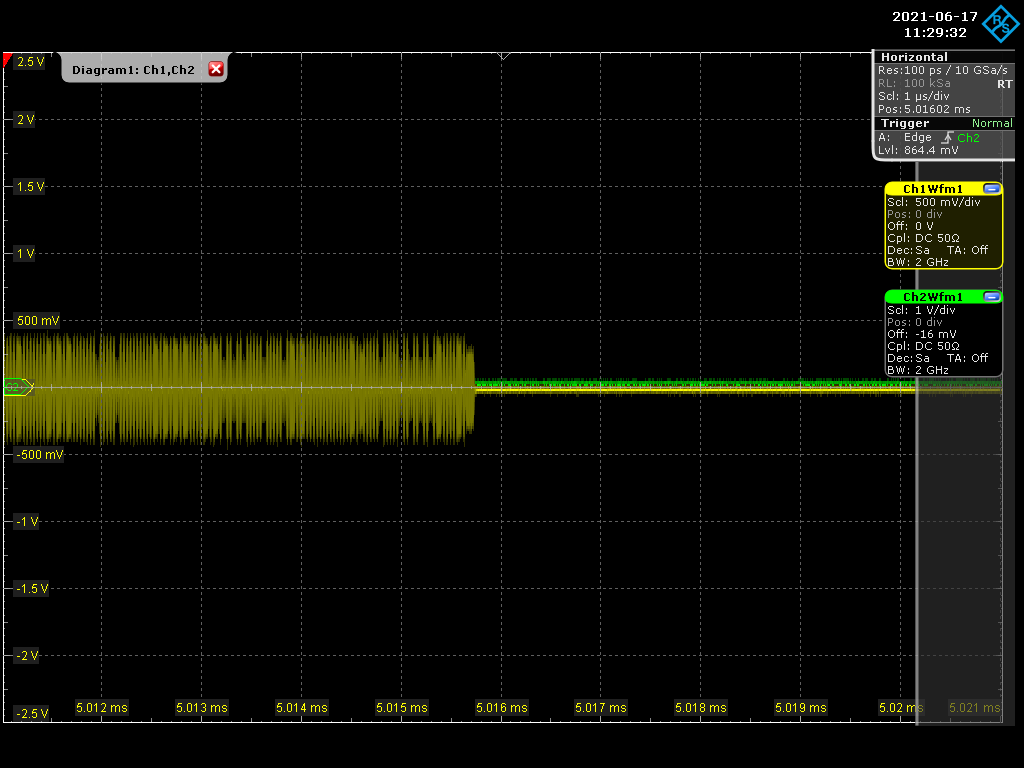Click the rising edge trigger slope icon

pos(946,137)
